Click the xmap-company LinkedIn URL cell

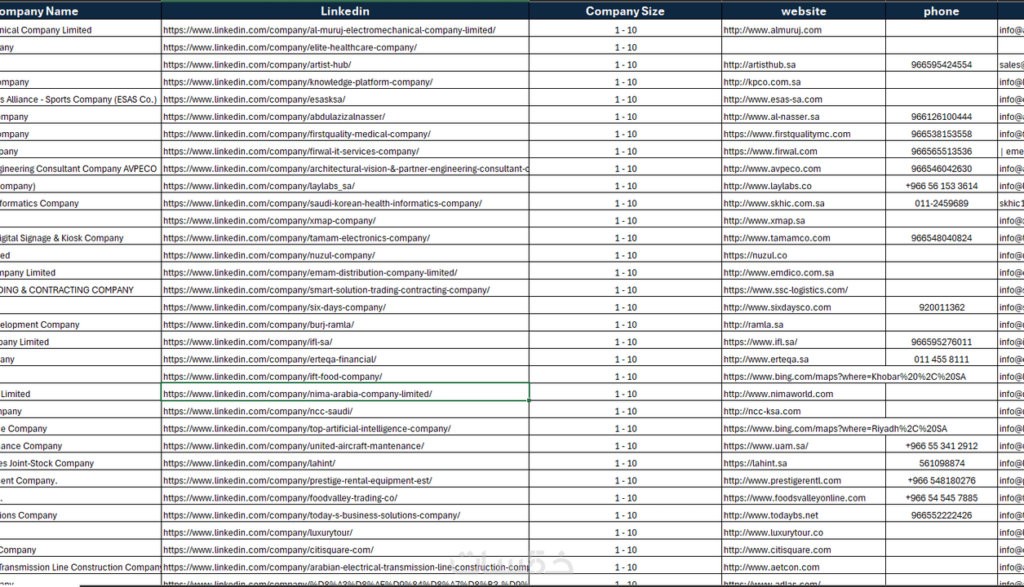pyautogui.click(x=345, y=221)
